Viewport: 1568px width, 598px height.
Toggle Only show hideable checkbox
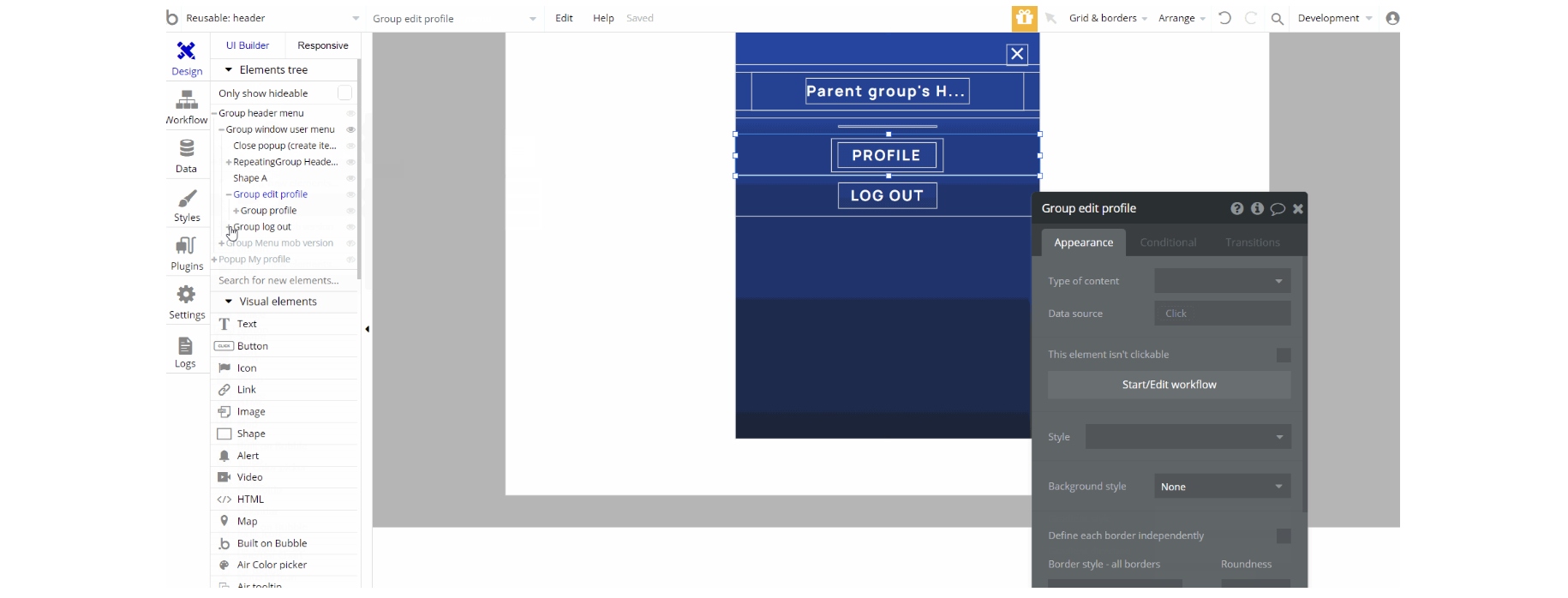(344, 93)
